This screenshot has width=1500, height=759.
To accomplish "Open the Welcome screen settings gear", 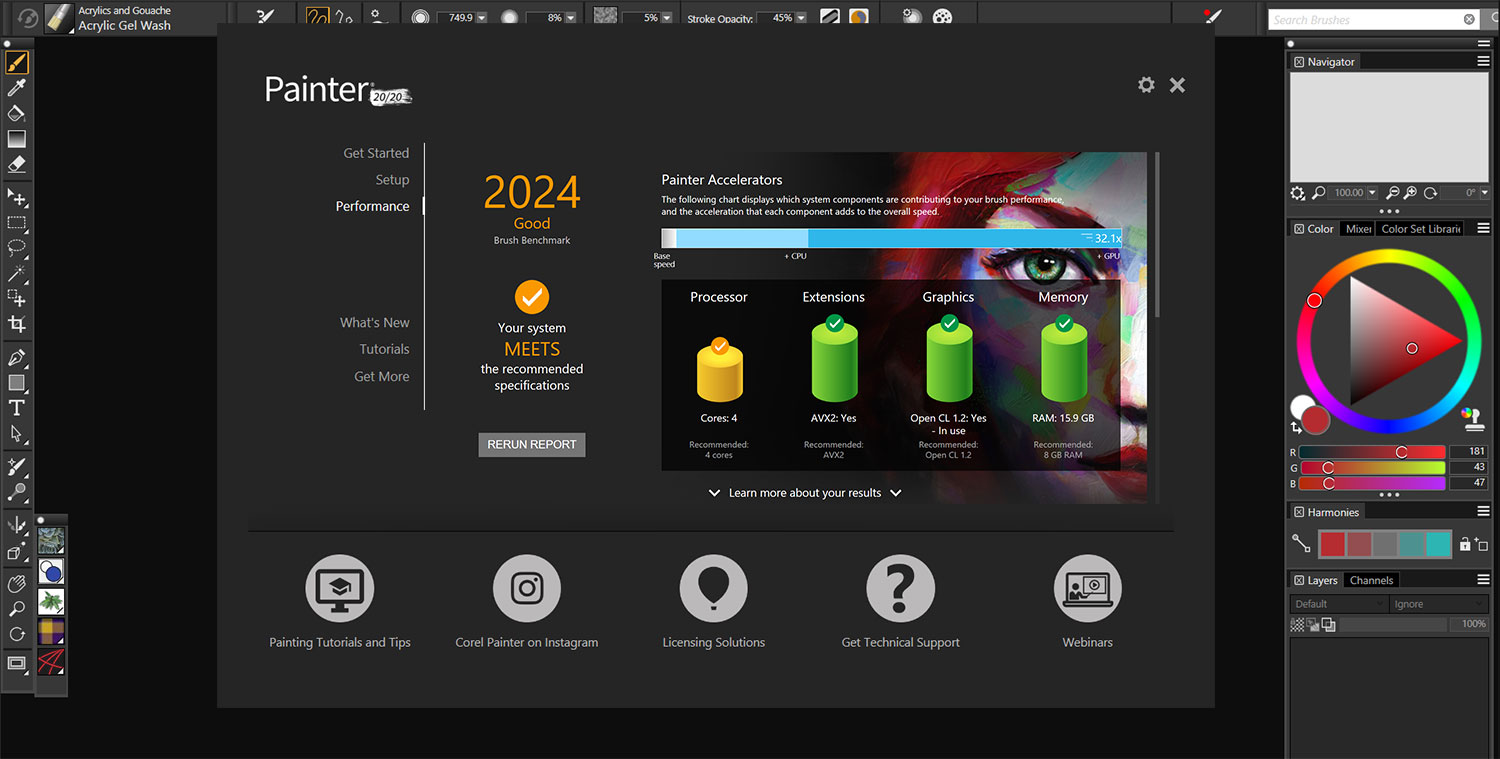I will [1146, 85].
